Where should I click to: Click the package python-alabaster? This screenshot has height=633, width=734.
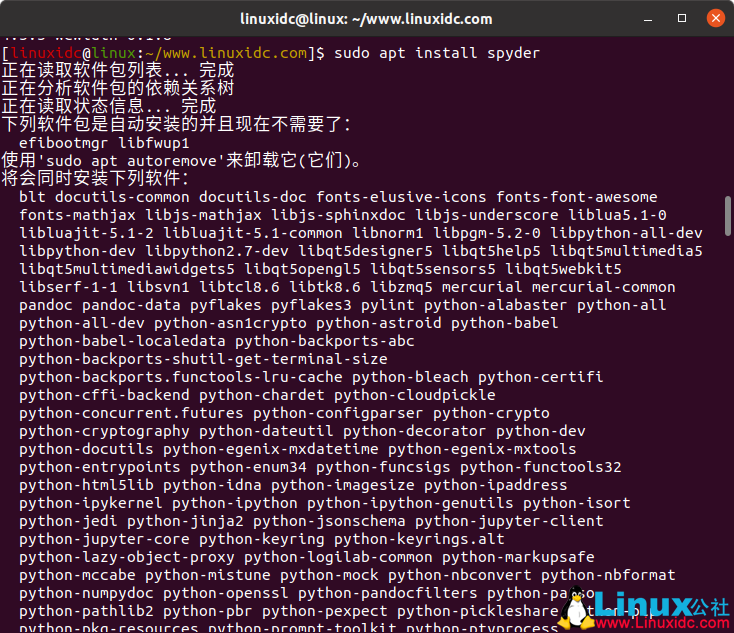coord(496,305)
